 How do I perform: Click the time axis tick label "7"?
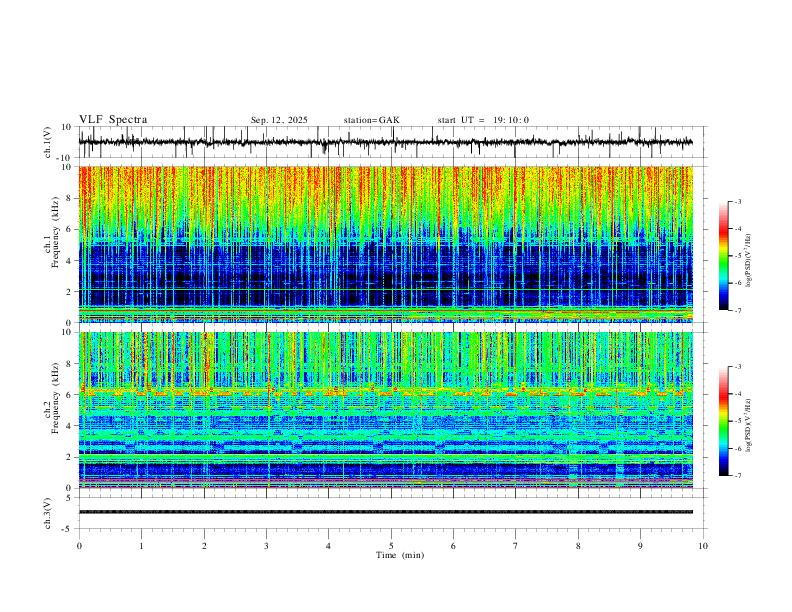pos(516,546)
